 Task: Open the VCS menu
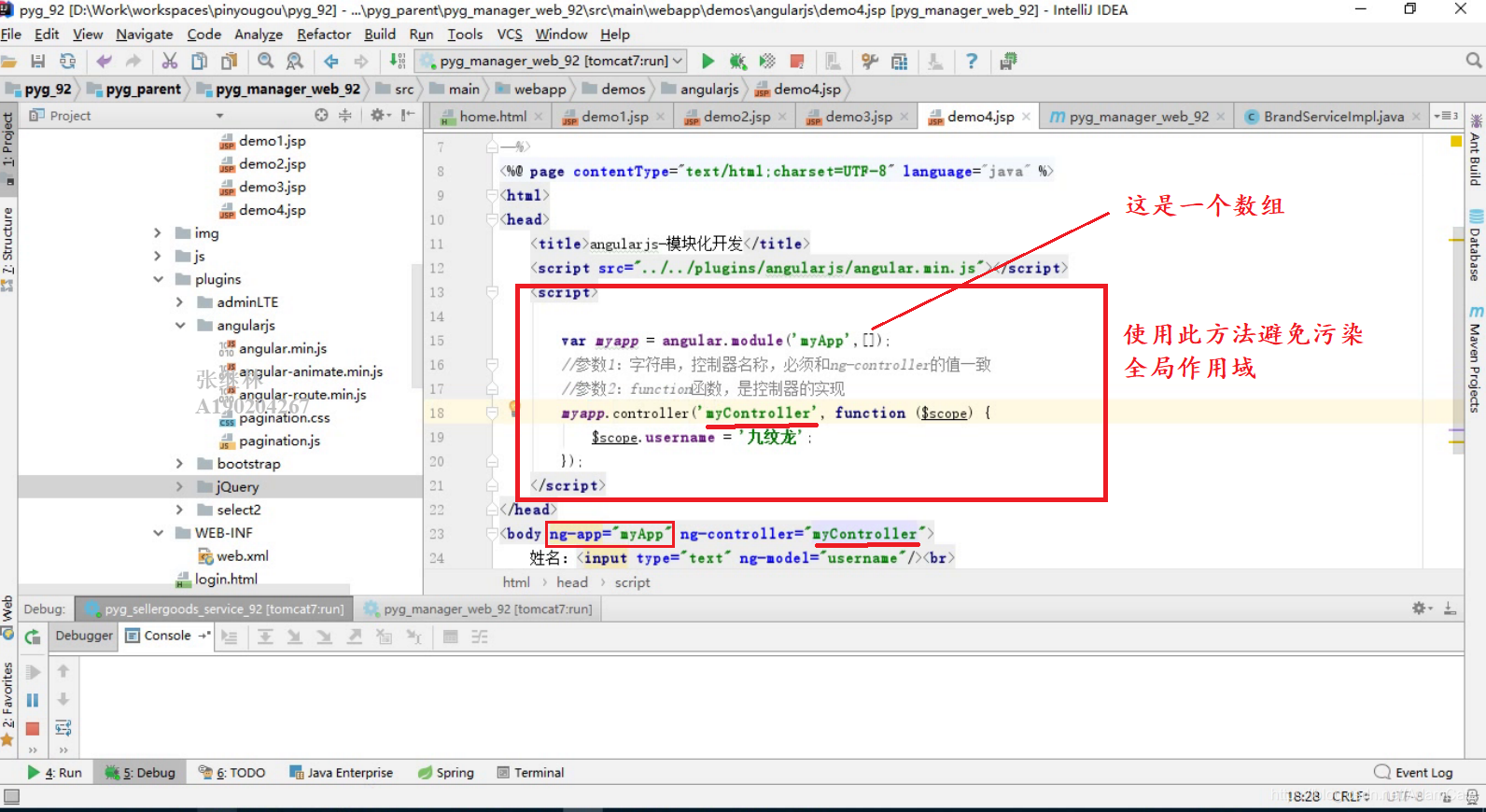510,35
